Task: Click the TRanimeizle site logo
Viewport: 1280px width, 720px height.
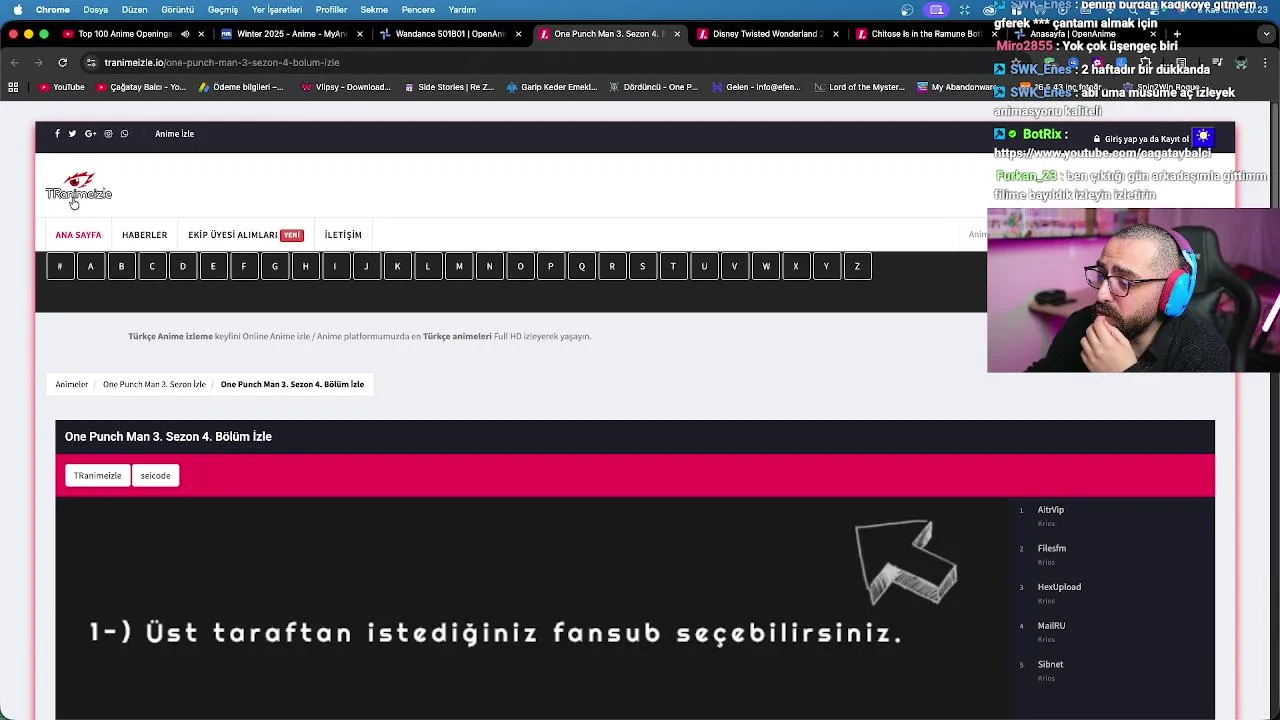Action: (x=78, y=187)
